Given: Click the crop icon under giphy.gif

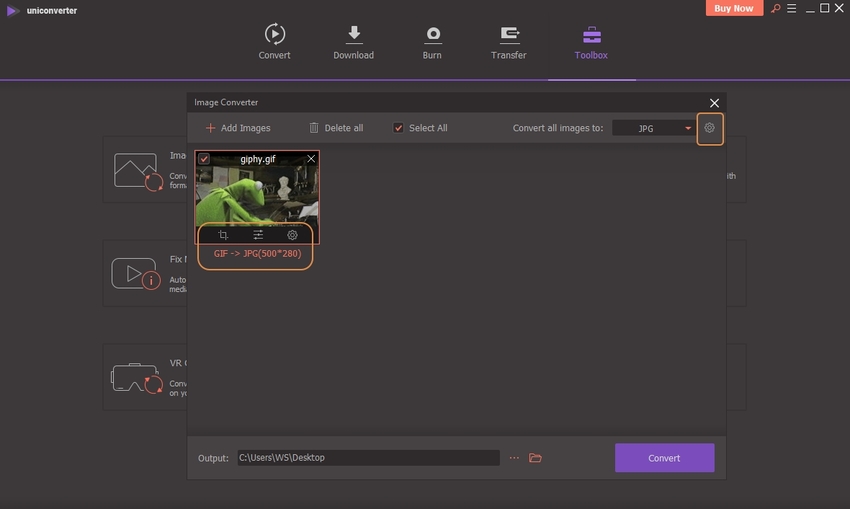Looking at the screenshot, I should click(224, 235).
